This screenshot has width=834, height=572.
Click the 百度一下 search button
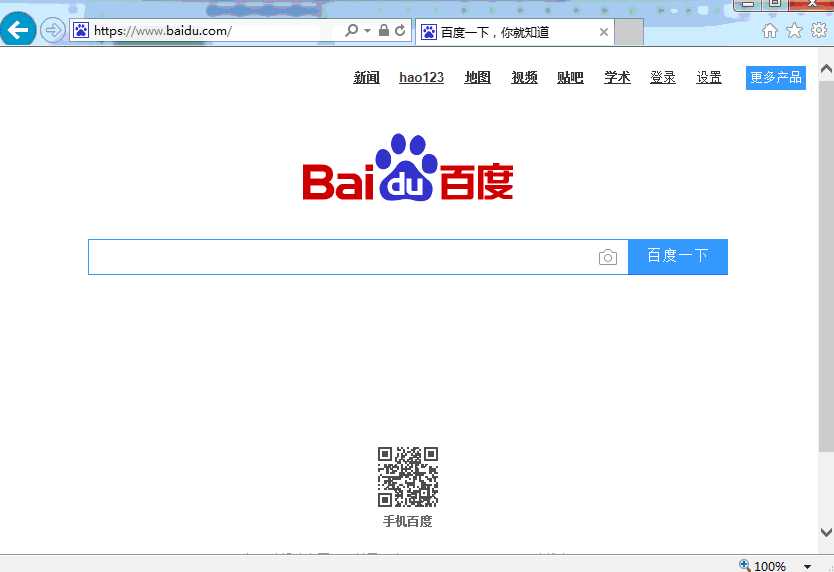678,257
